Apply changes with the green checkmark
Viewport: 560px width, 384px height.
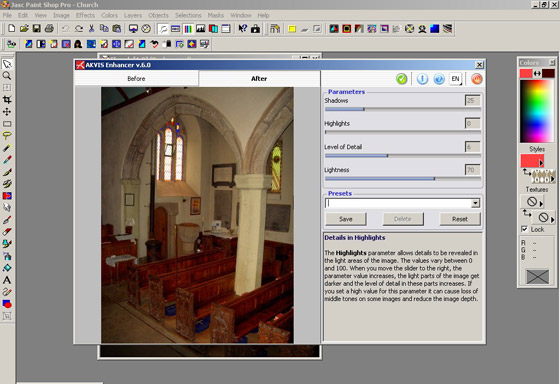click(x=402, y=79)
